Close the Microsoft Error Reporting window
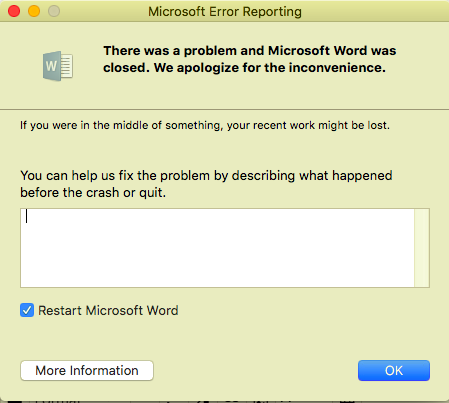Viewport: 449px width, 403px height. [x=14, y=11]
